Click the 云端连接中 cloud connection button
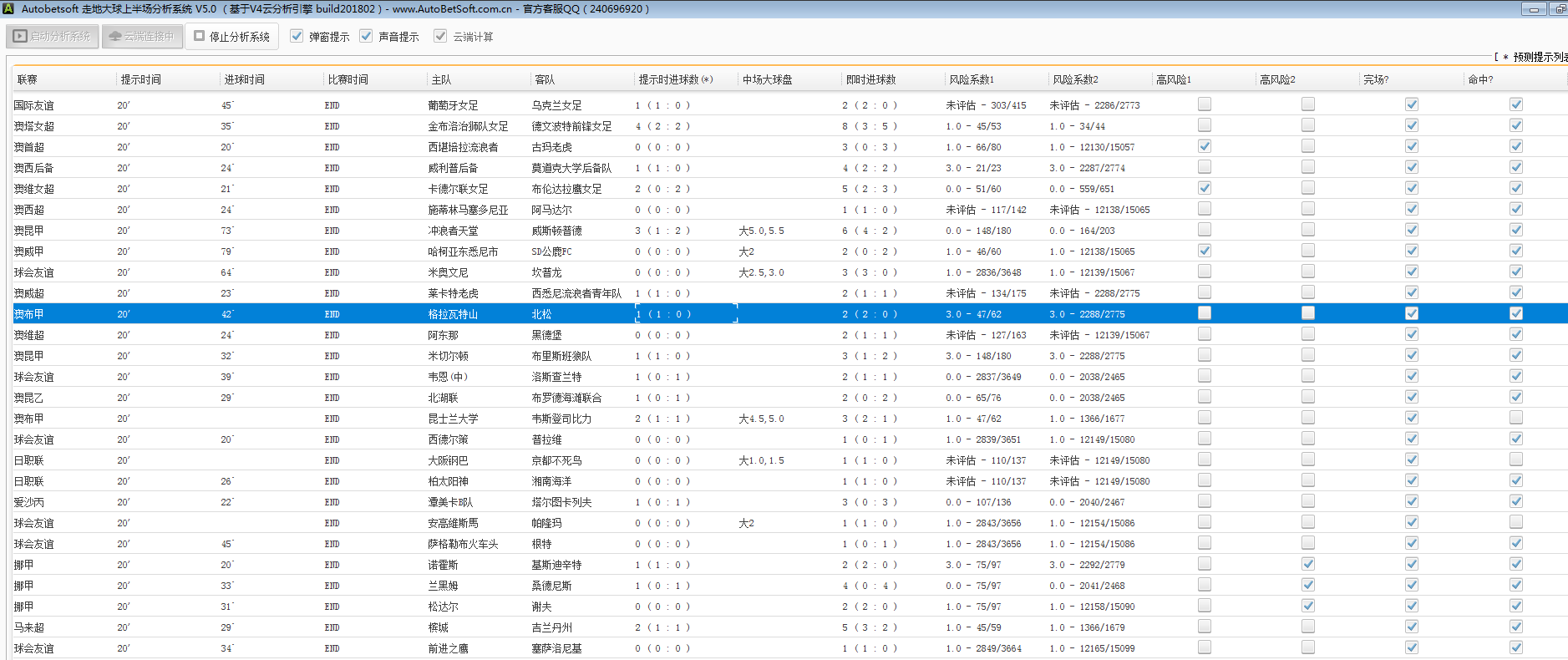 142,37
